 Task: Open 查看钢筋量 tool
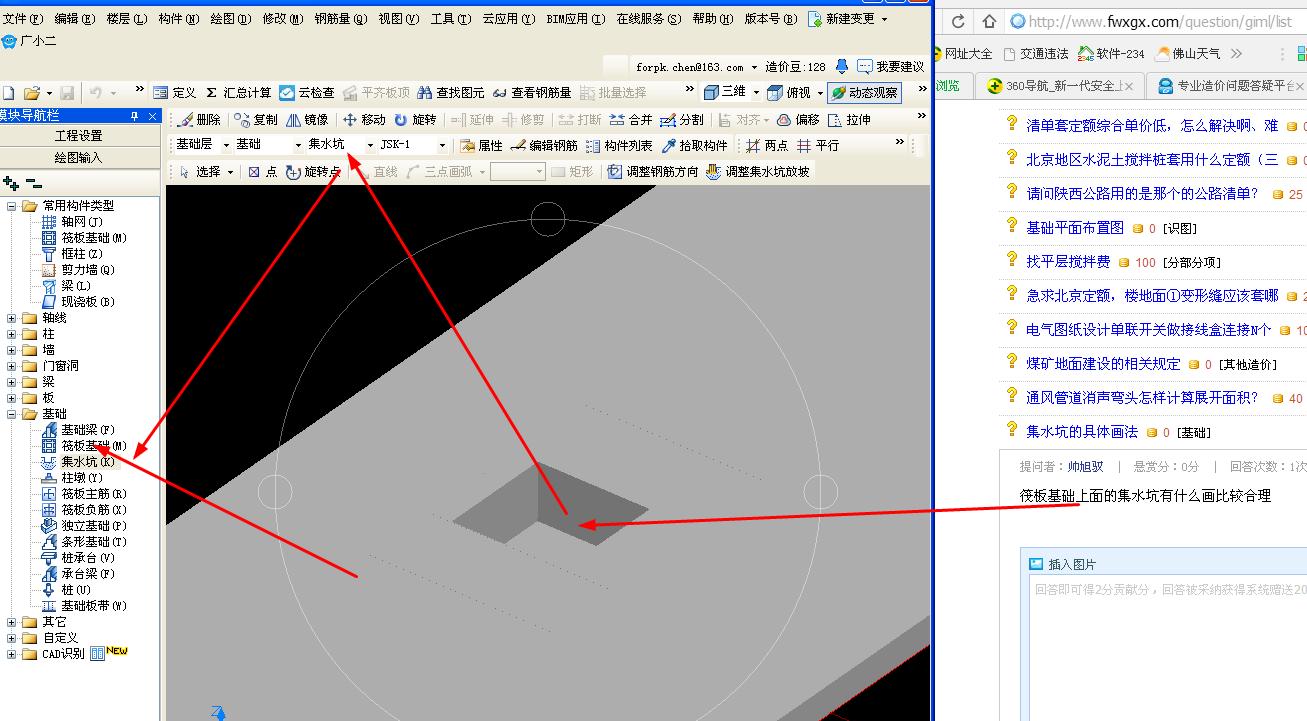click(532, 92)
